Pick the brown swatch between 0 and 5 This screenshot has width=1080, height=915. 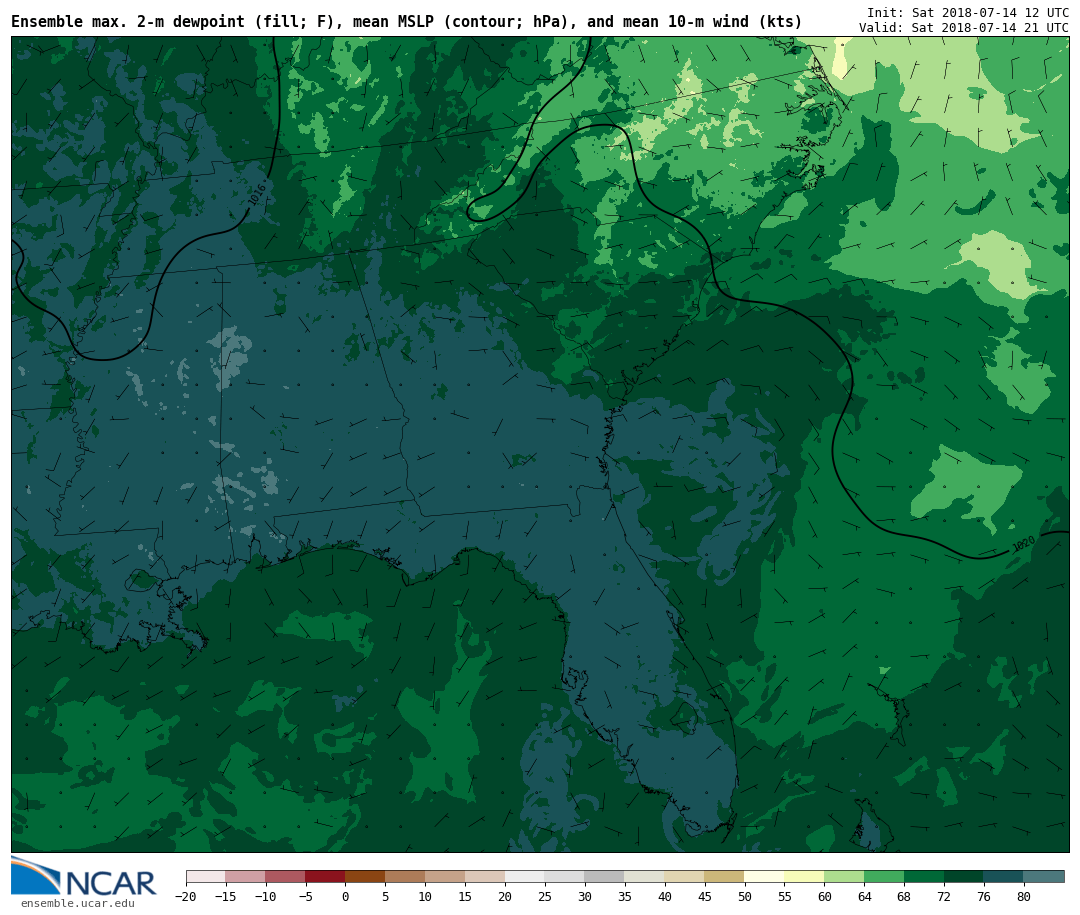coord(365,877)
